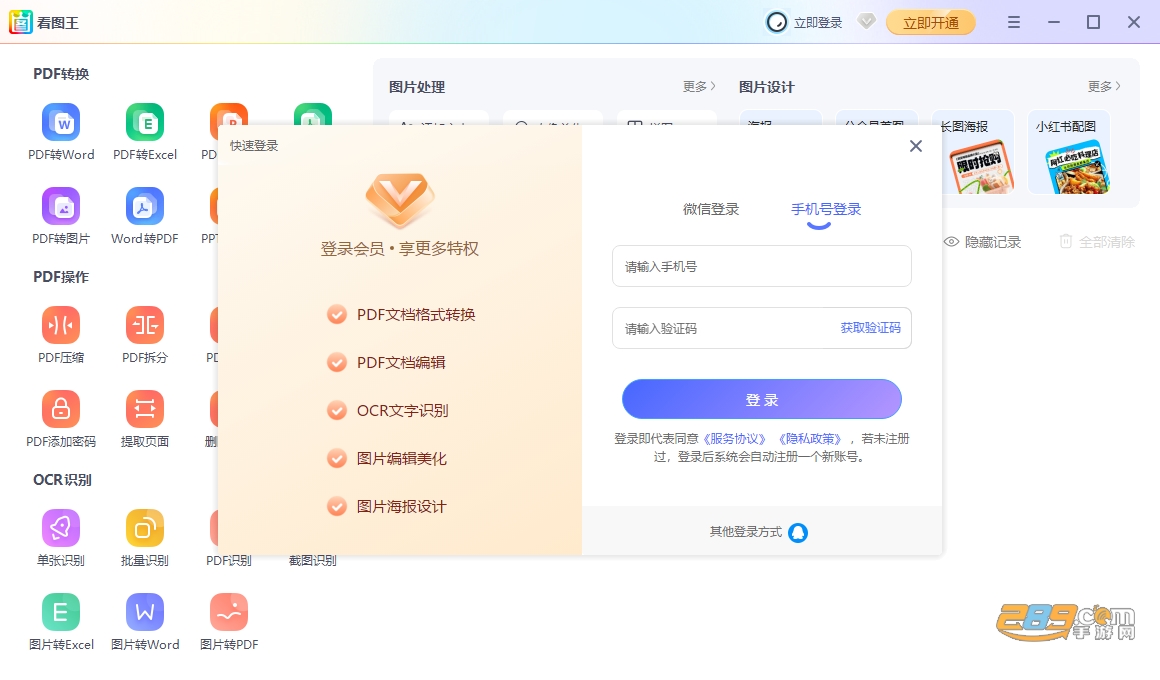Click the 图片处理 section heading
Viewport: 1160px width, 680px height.
(417, 87)
